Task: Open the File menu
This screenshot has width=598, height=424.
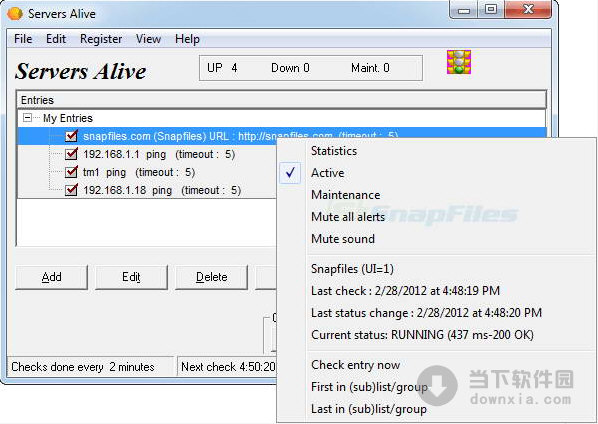Action: click(23, 39)
